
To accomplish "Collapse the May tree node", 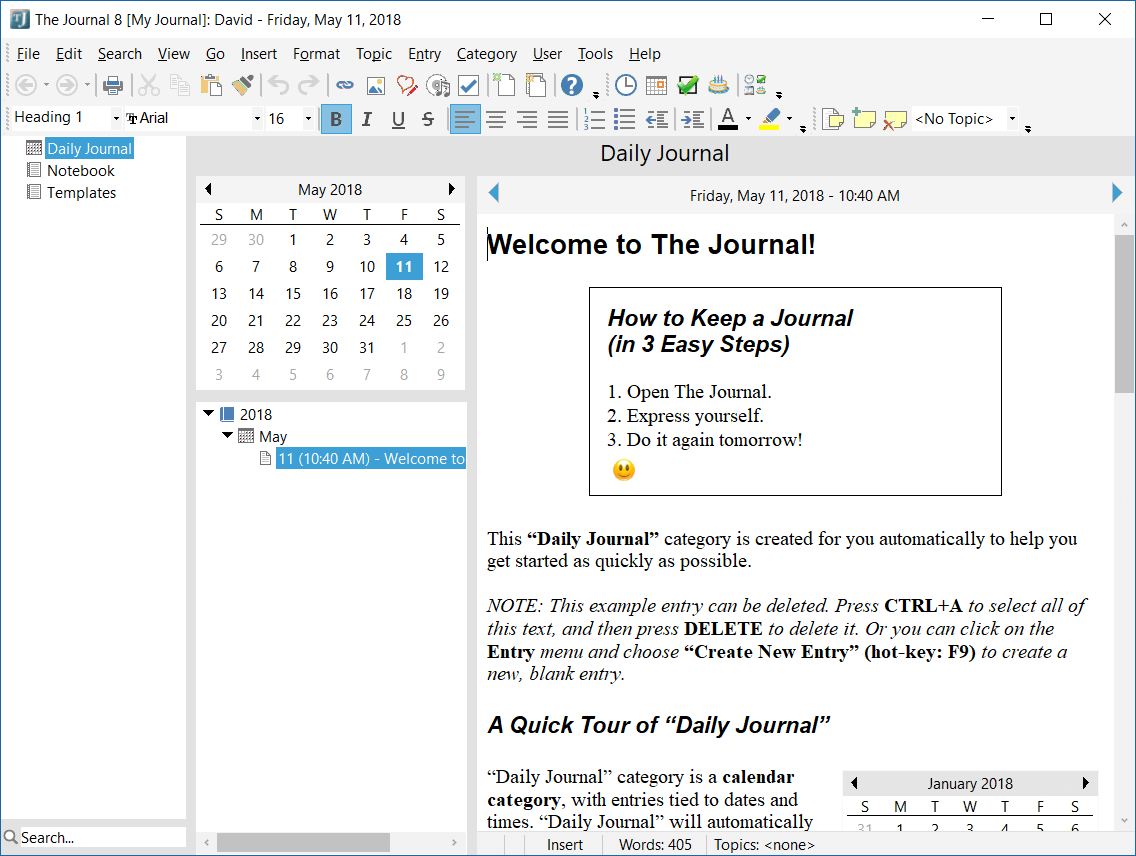I will click(x=227, y=435).
